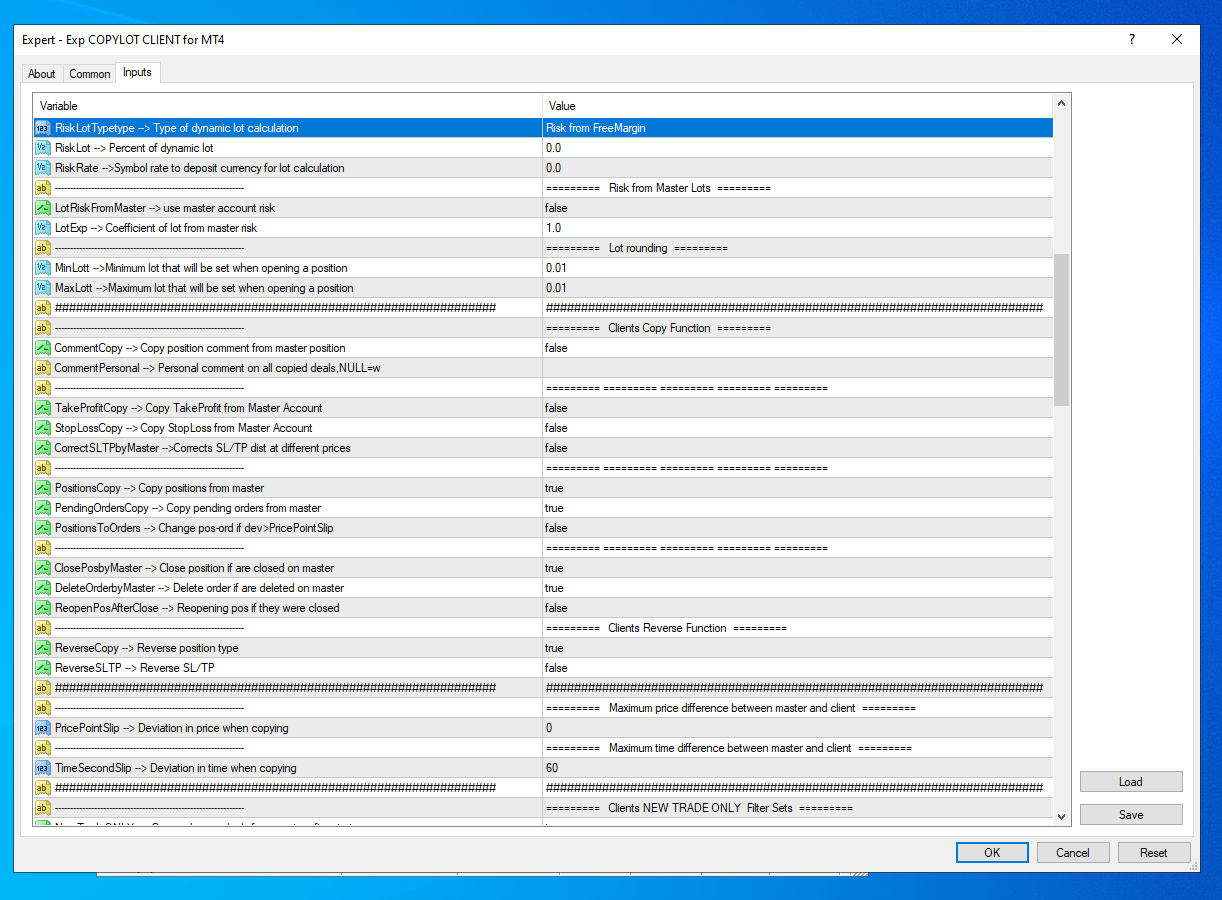1222x900 pixels.
Task: Edit the RiskLot value 0.0
Action: [797, 148]
